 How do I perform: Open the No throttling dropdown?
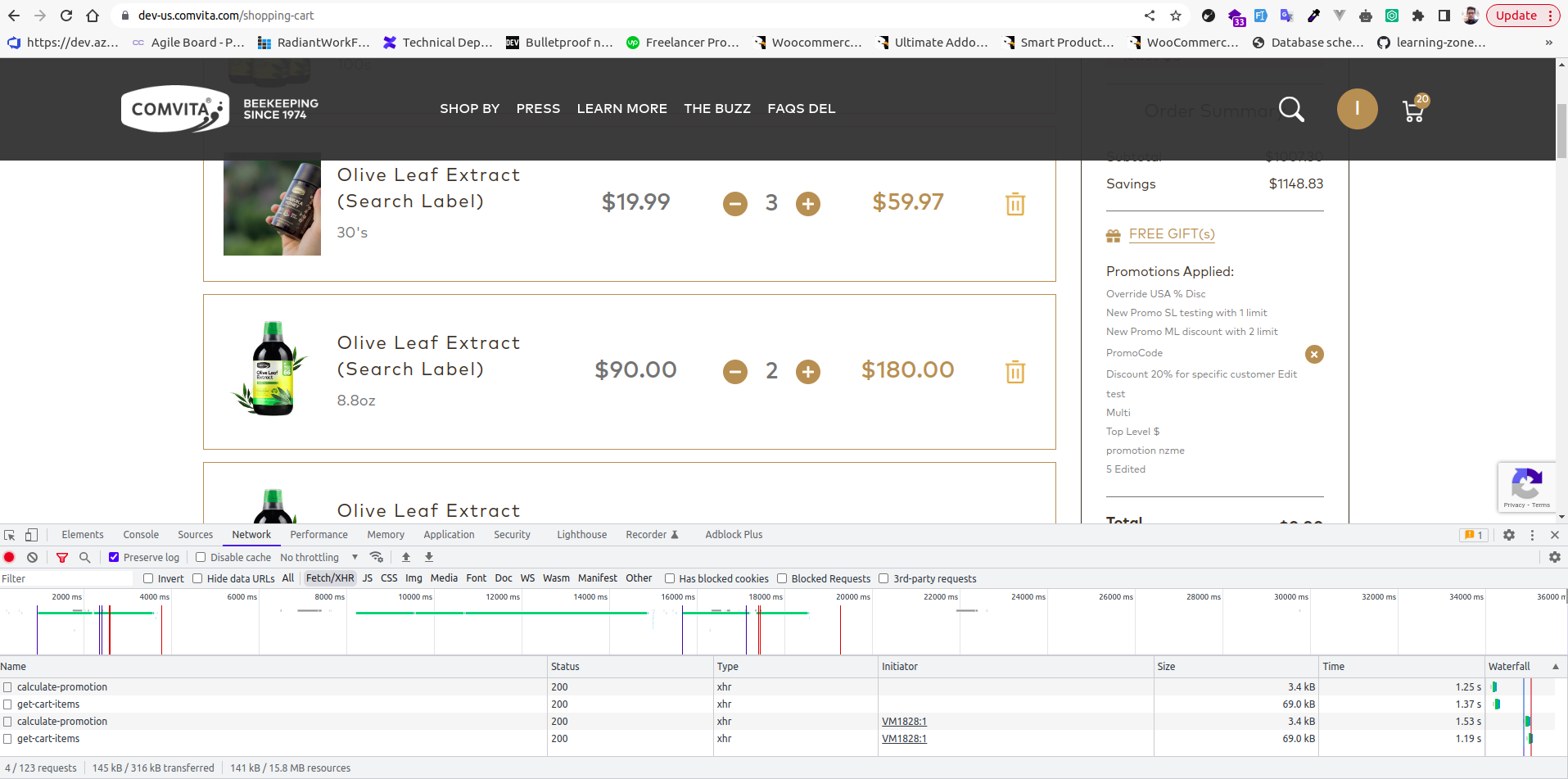(x=319, y=557)
